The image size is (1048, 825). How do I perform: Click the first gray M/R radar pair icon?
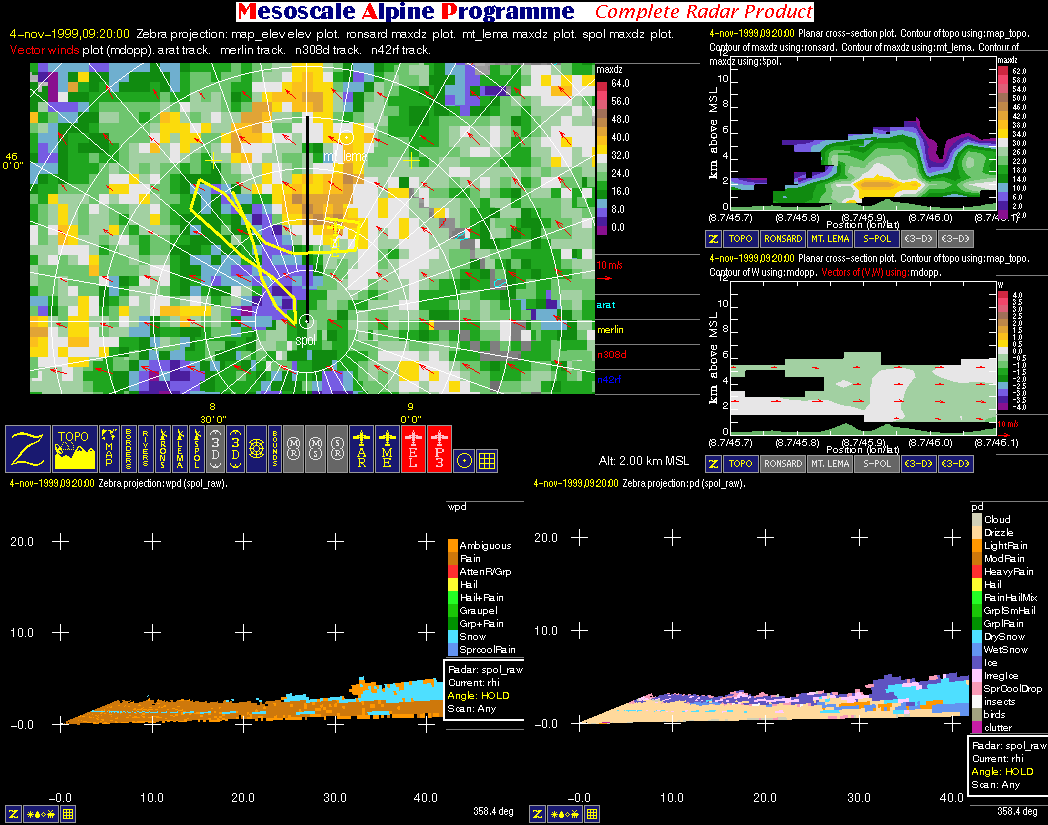click(293, 449)
